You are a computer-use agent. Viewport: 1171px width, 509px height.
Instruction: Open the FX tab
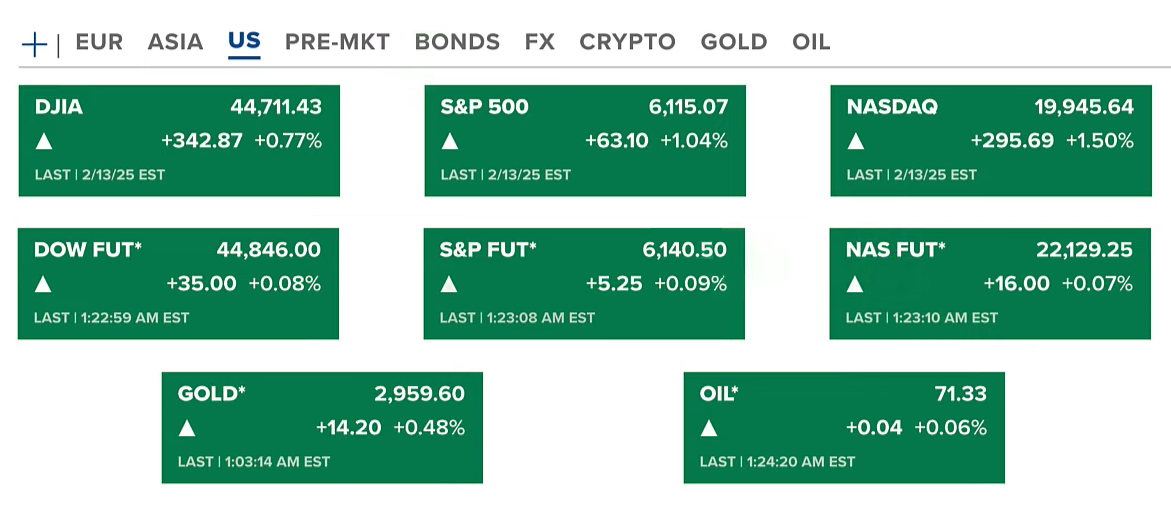tap(539, 42)
